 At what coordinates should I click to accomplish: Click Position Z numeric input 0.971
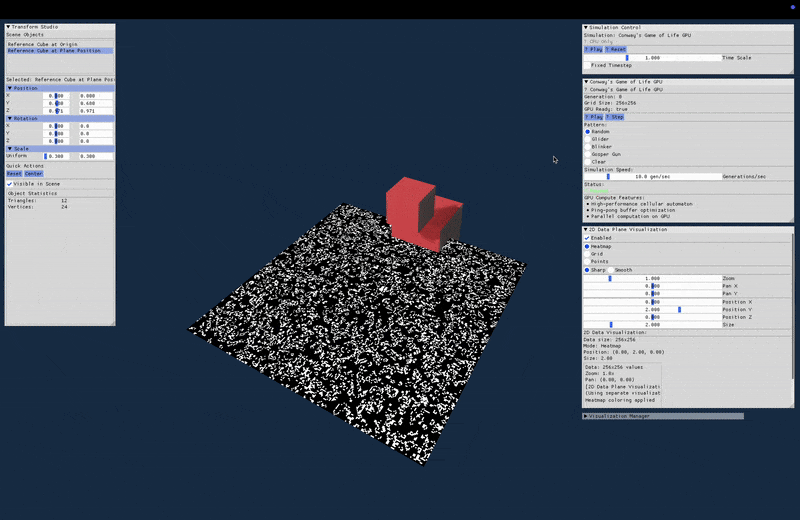click(95, 111)
